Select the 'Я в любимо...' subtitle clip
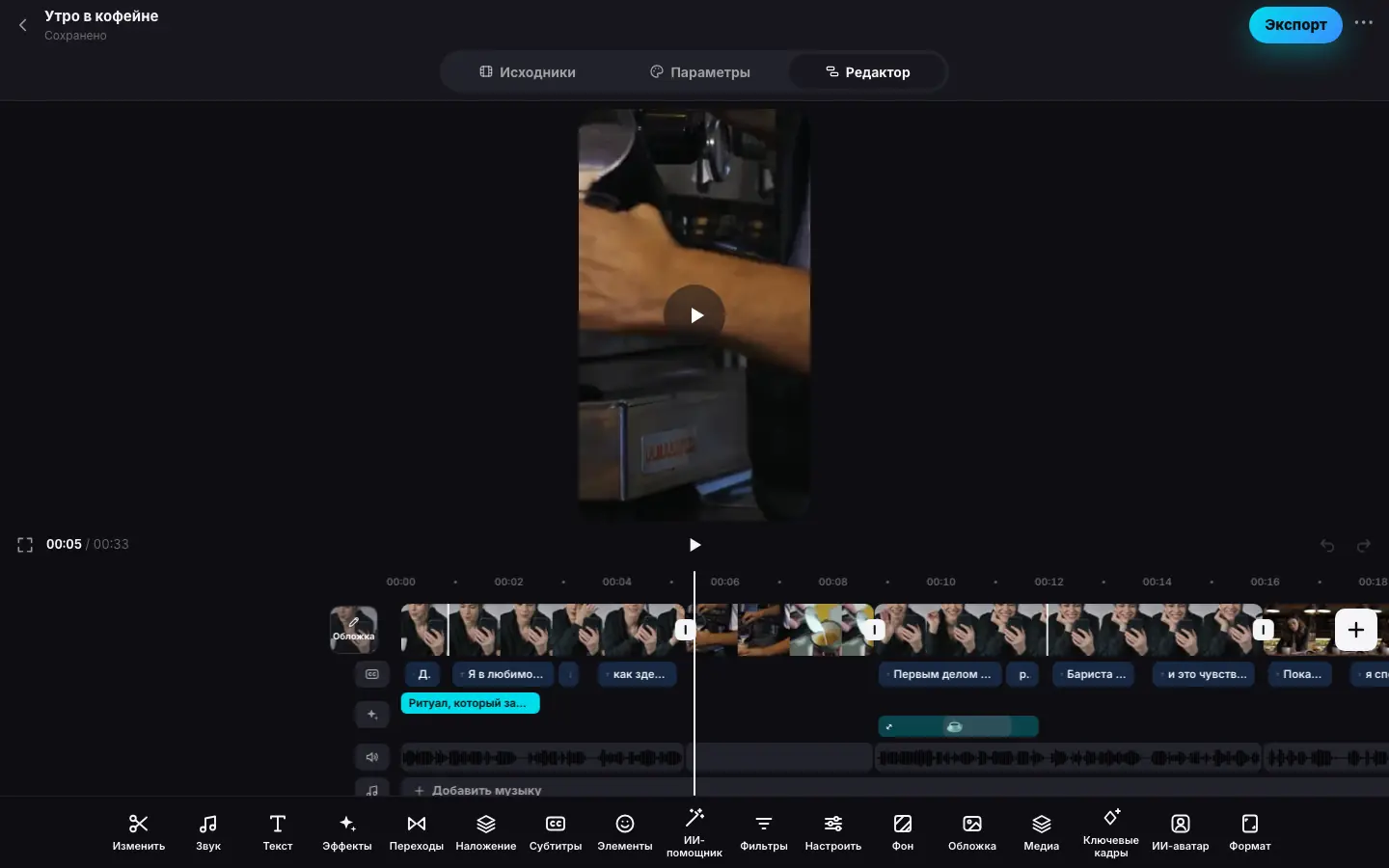This screenshot has height=868, width=1389. pyautogui.click(x=503, y=674)
